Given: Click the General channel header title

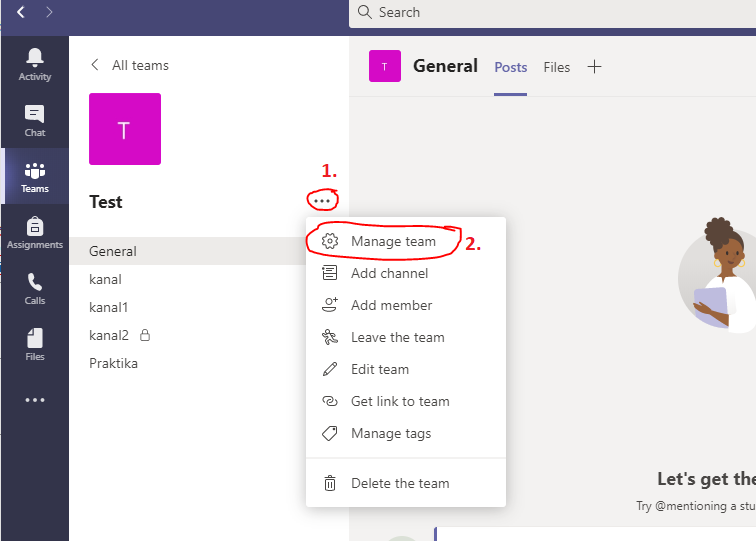Looking at the screenshot, I should [x=445, y=66].
